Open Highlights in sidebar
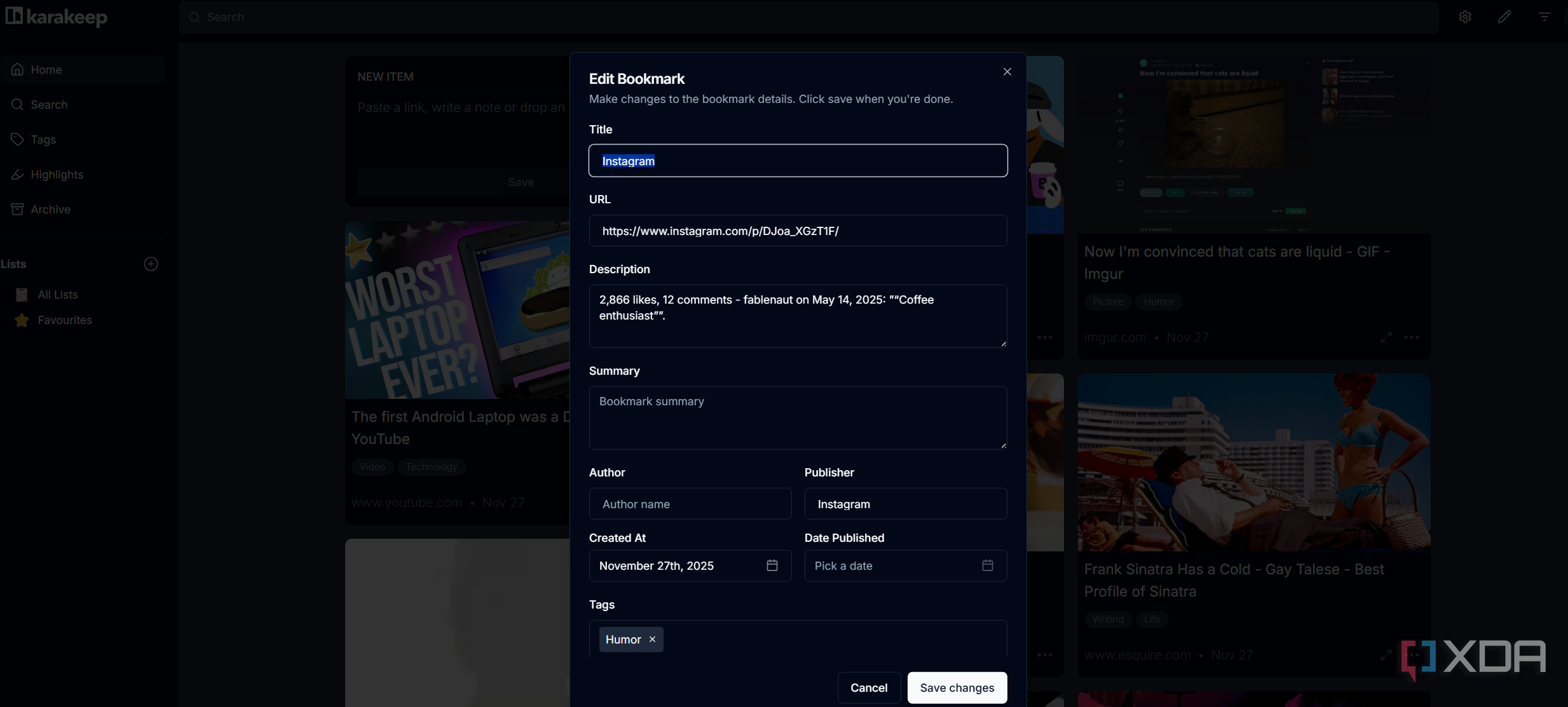 (83, 174)
